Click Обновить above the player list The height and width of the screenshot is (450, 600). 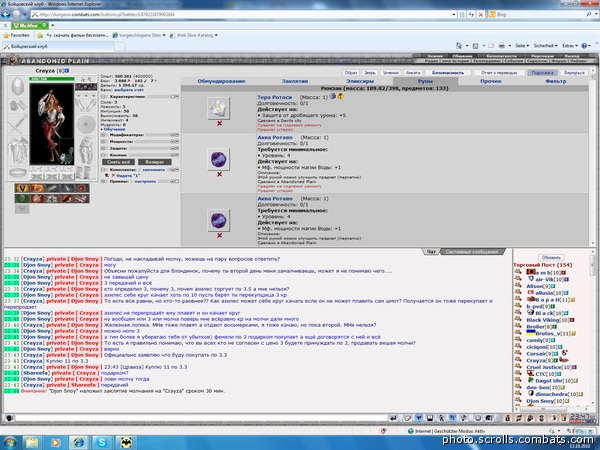pos(551,258)
